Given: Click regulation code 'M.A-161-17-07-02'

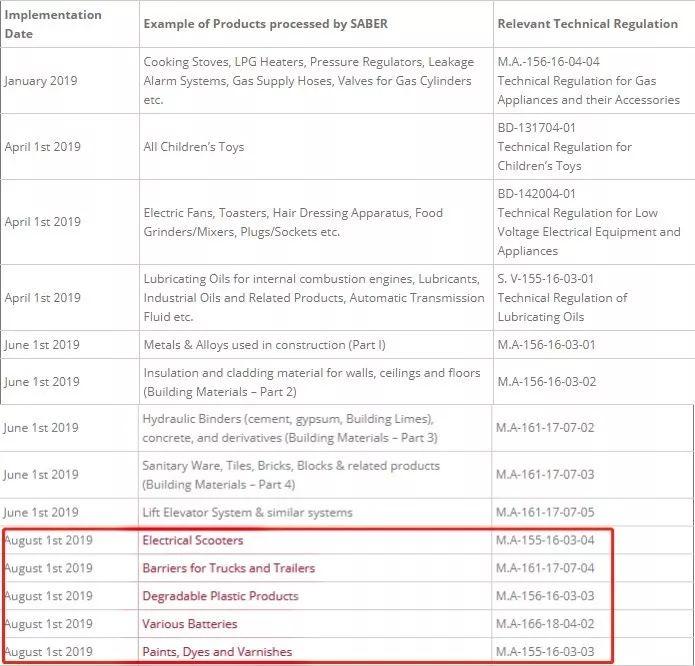Looking at the screenshot, I should tap(545, 428).
